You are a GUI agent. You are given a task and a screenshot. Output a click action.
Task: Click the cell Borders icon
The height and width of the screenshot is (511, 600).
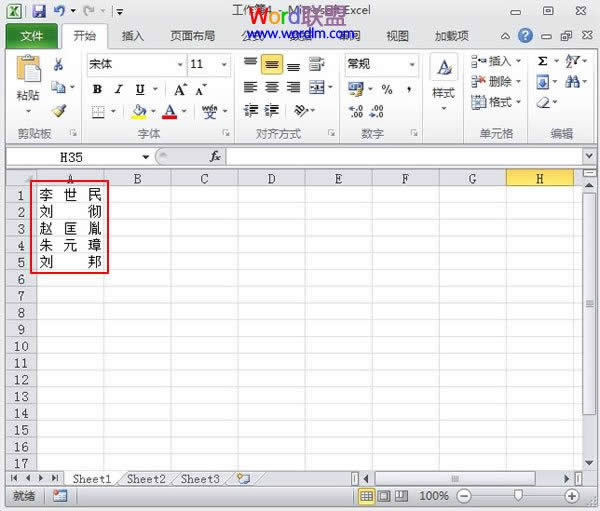pos(98,112)
